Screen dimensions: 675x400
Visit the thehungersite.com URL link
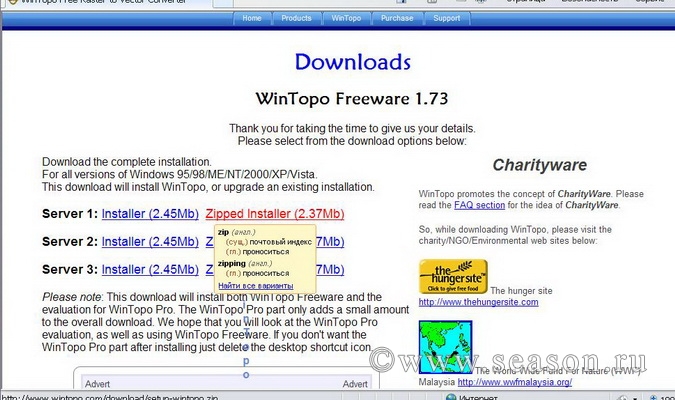(x=478, y=302)
